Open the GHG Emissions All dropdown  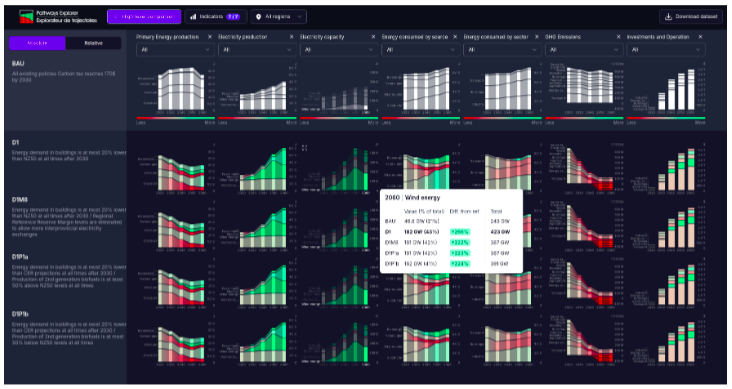584,50
